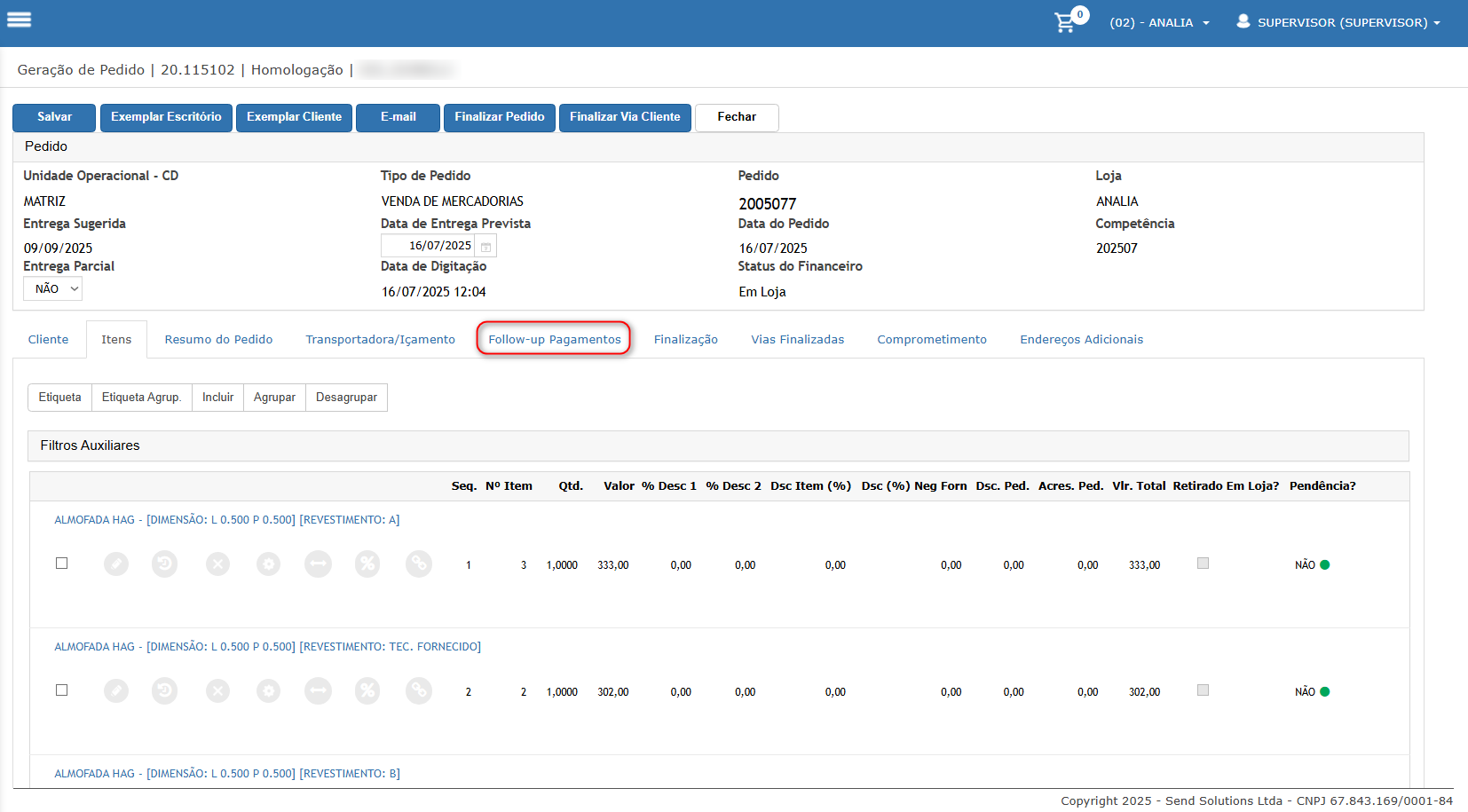
Task: Click the percent discount icon on item 2
Action: pyautogui.click(x=367, y=690)
